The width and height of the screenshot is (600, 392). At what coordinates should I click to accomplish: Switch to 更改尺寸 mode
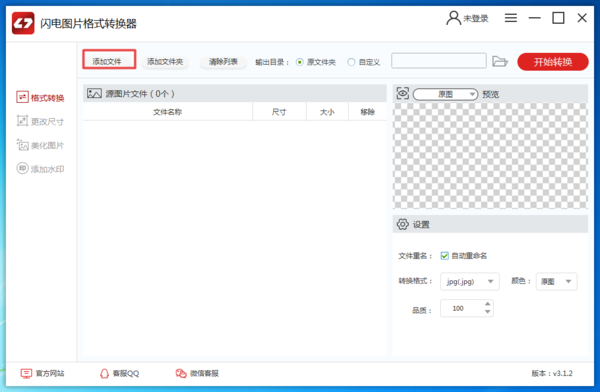click(40, 121)
